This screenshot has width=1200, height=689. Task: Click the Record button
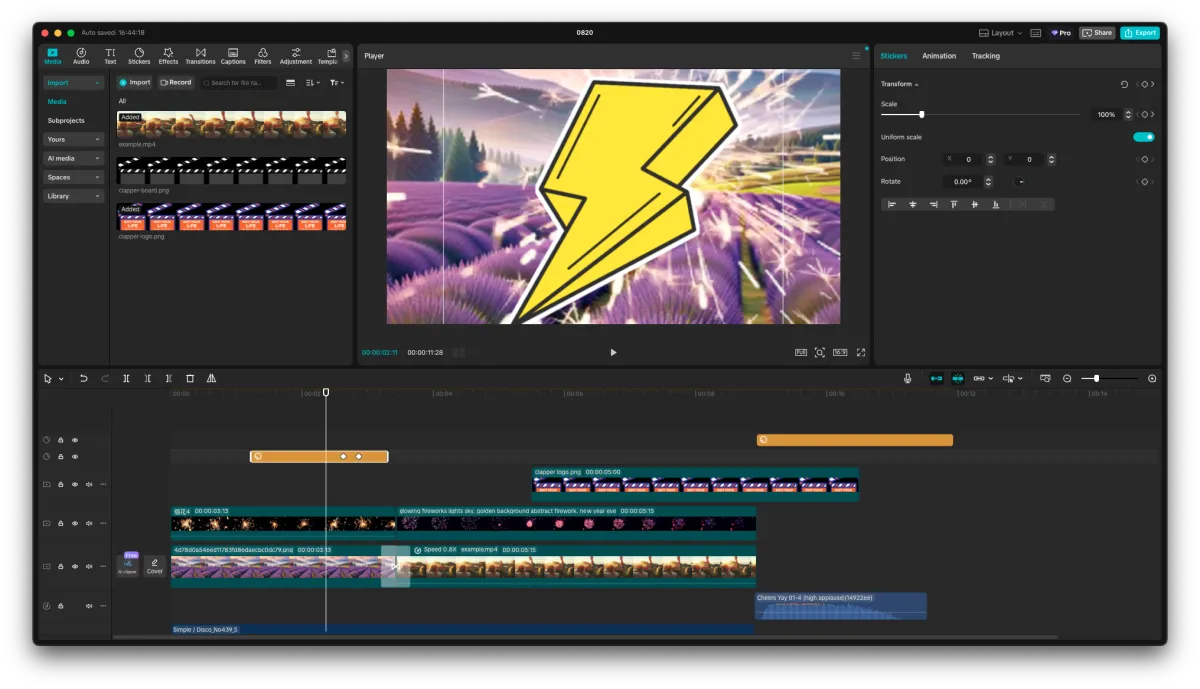point(175,83)
